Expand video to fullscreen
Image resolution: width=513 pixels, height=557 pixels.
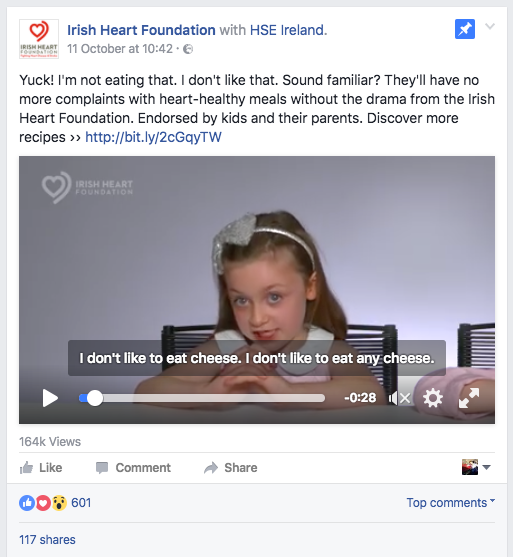click(469, 398)
